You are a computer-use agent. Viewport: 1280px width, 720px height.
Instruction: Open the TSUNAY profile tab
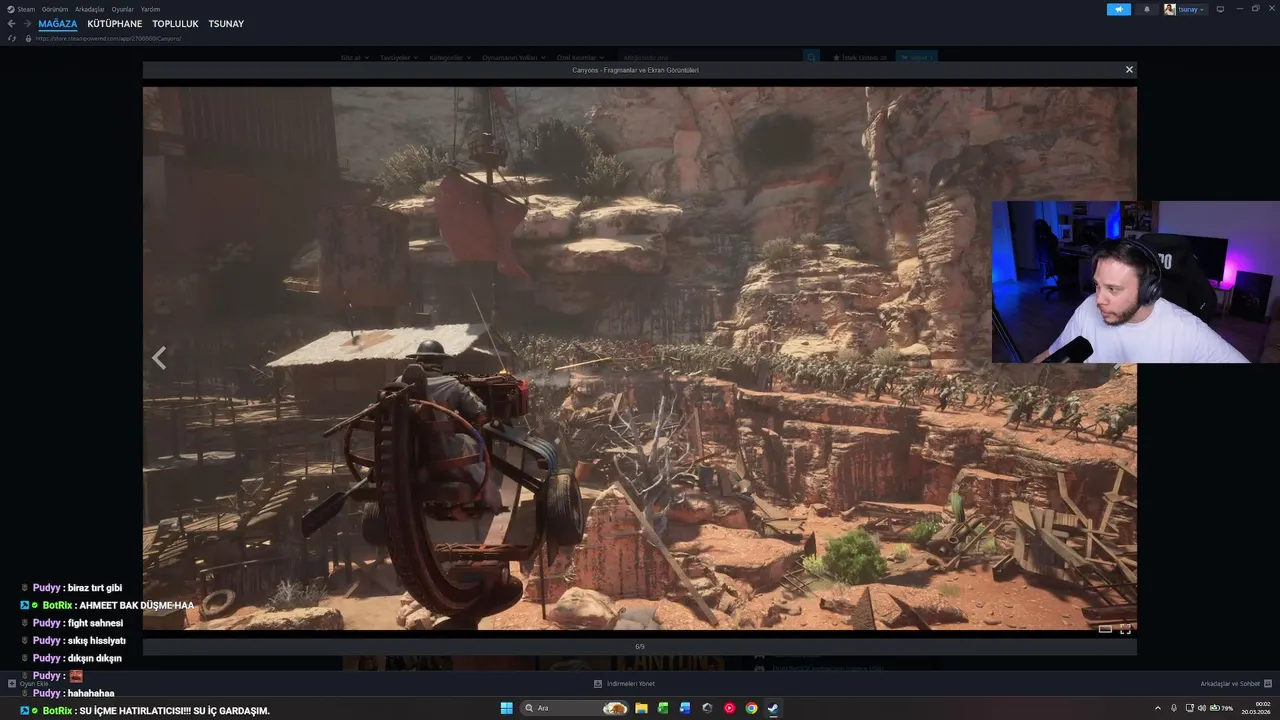pyautogui.click(x=226, y=24)
